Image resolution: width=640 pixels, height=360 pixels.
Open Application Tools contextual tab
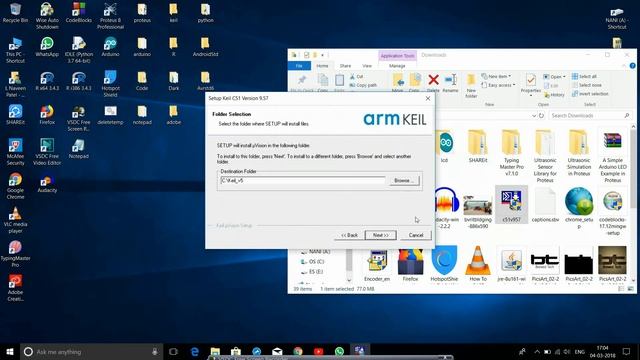pyautogui.click(x=397, y=56)
